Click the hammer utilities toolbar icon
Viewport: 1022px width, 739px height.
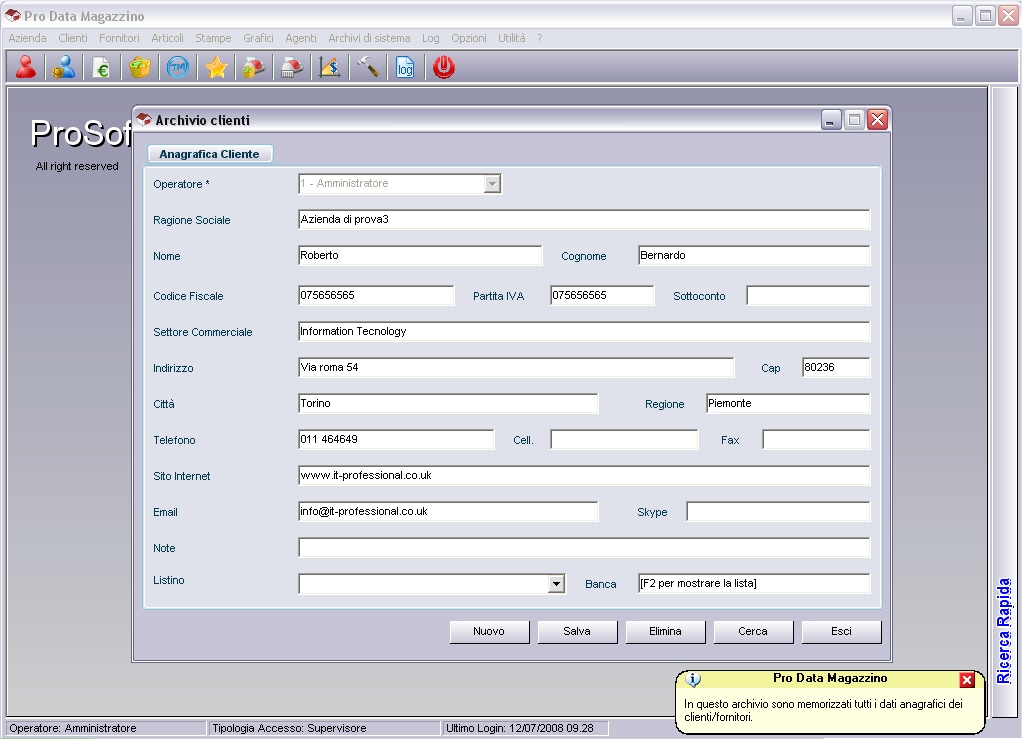[367, 67]
